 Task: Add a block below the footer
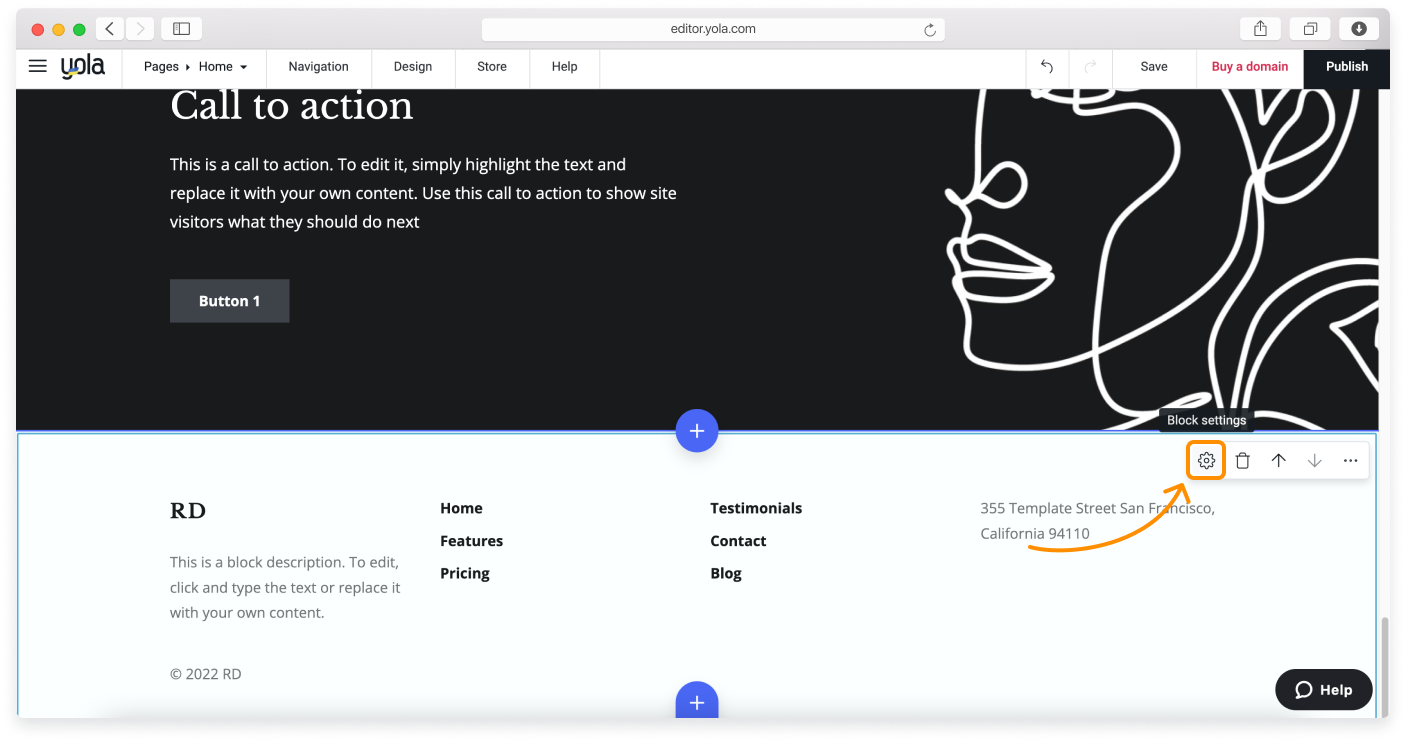(696, 702)
